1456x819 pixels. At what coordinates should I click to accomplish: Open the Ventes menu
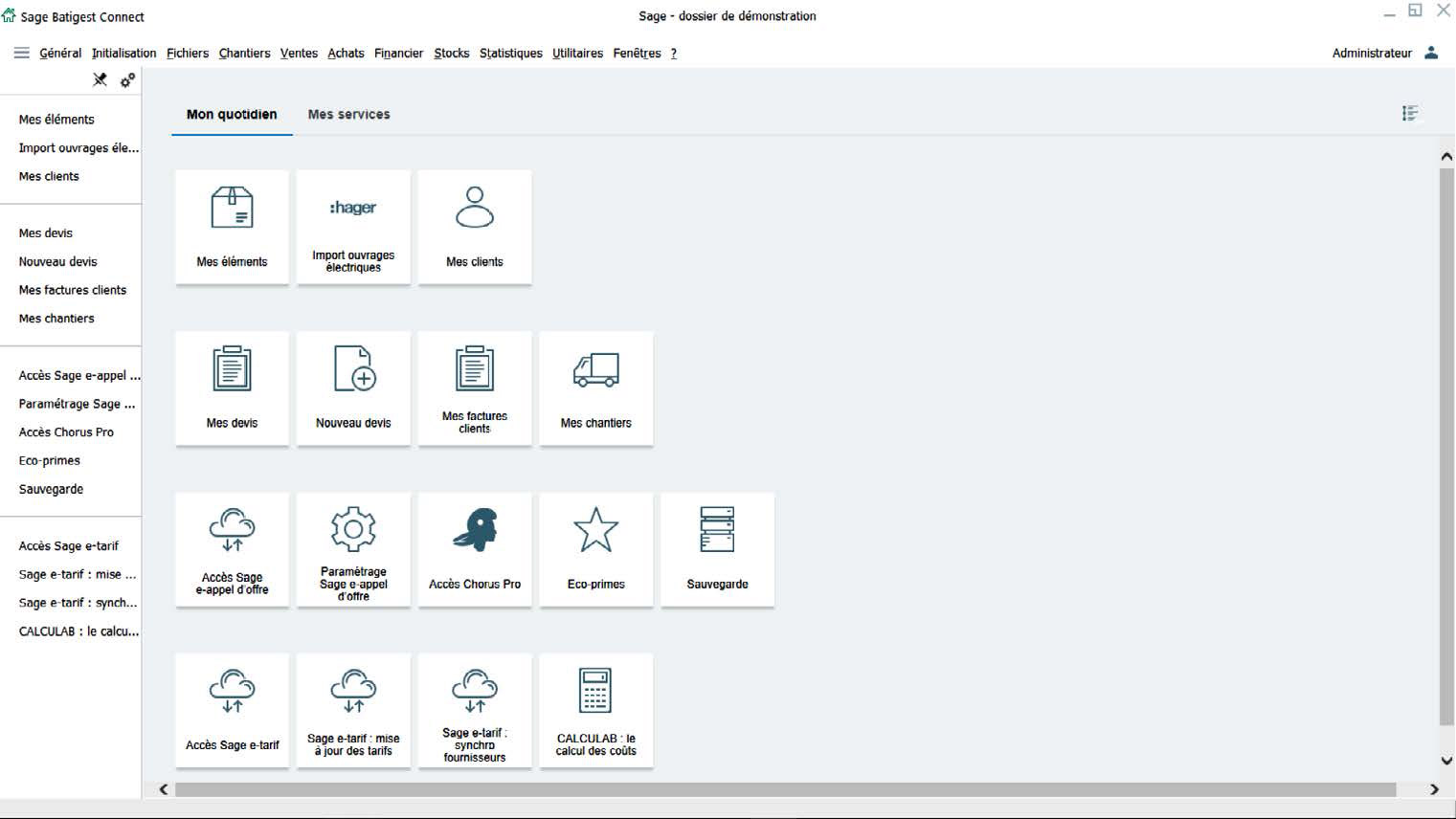(x=299, y=53)
